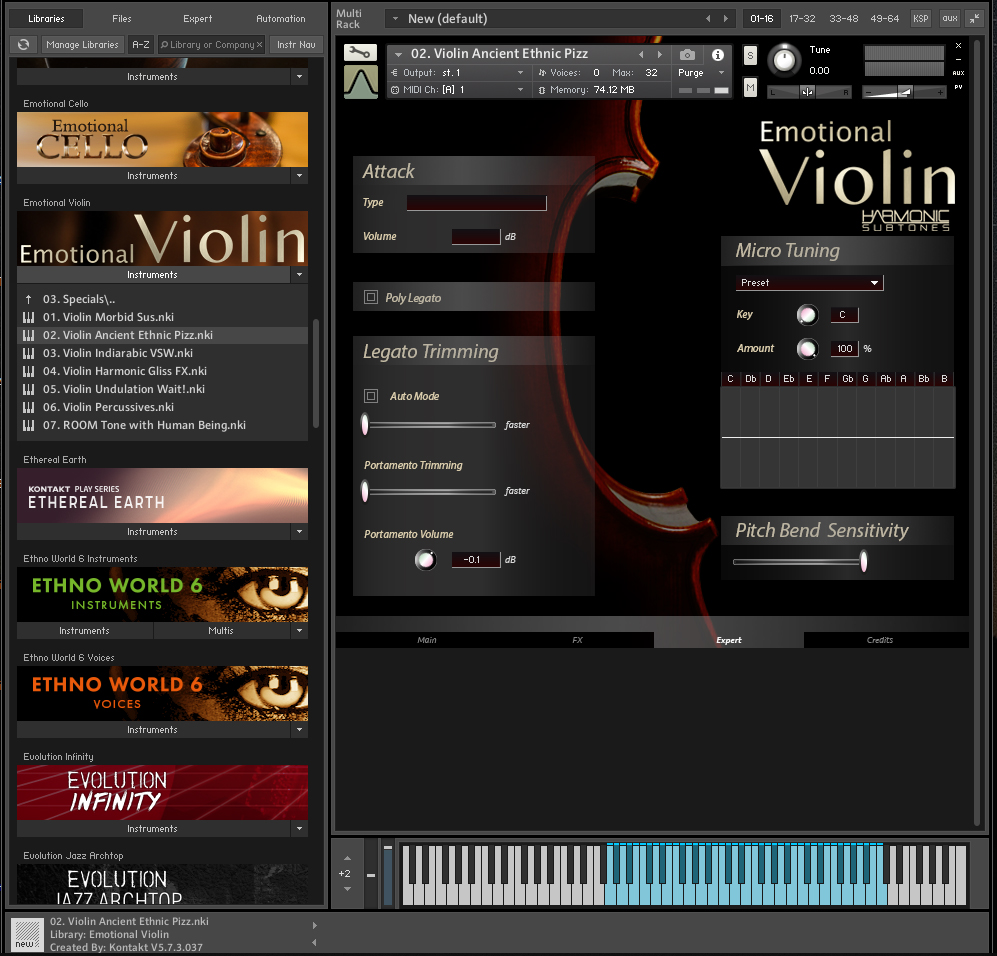Screen dimensions: 997x956
Task: Remove instrument with the X icon
Action: (958, 46)
